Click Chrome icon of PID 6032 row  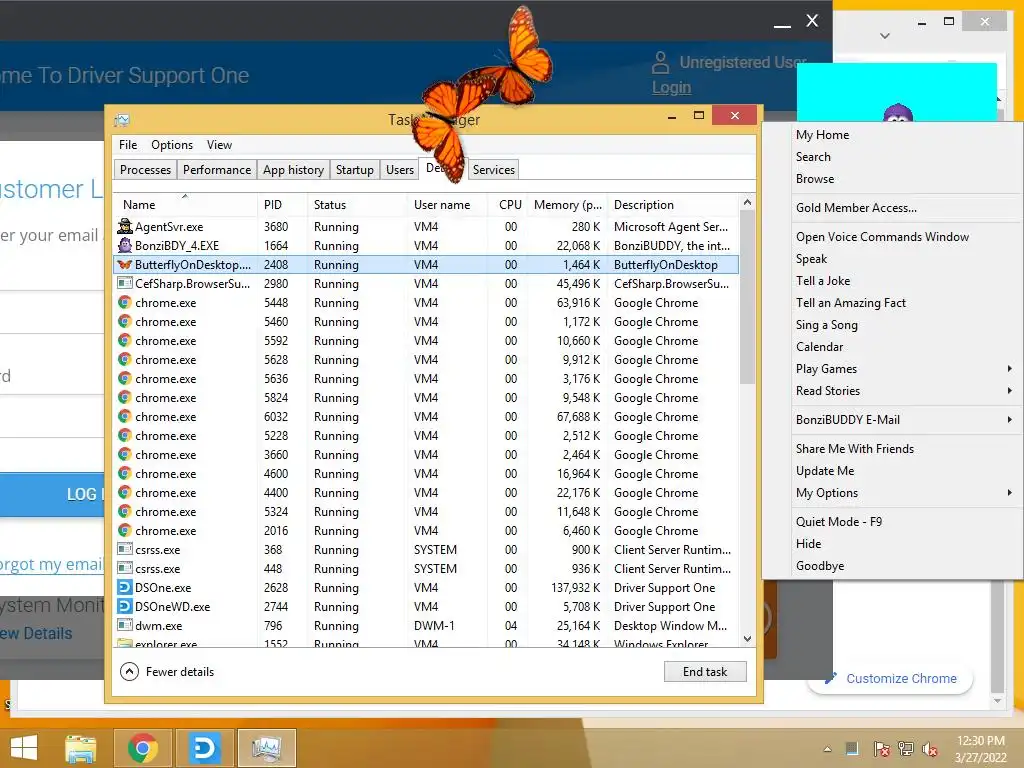pyautogui.click(x=125, y=417)
